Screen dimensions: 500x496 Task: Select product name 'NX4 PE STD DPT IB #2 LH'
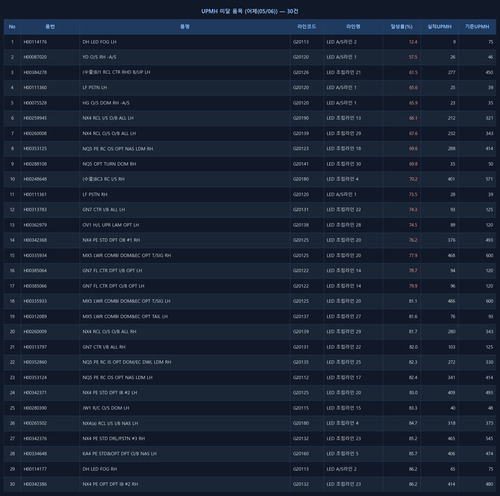[x=110, y=393]
